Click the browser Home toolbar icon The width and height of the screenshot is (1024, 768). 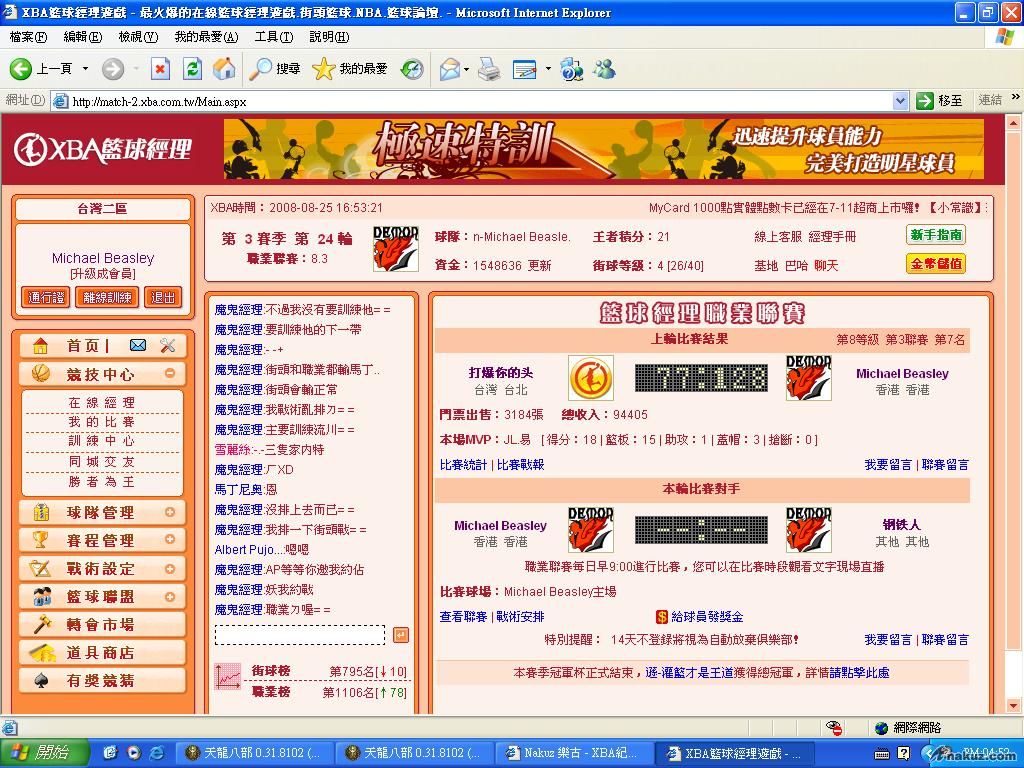pyautogui.click(x=224, y=68)
